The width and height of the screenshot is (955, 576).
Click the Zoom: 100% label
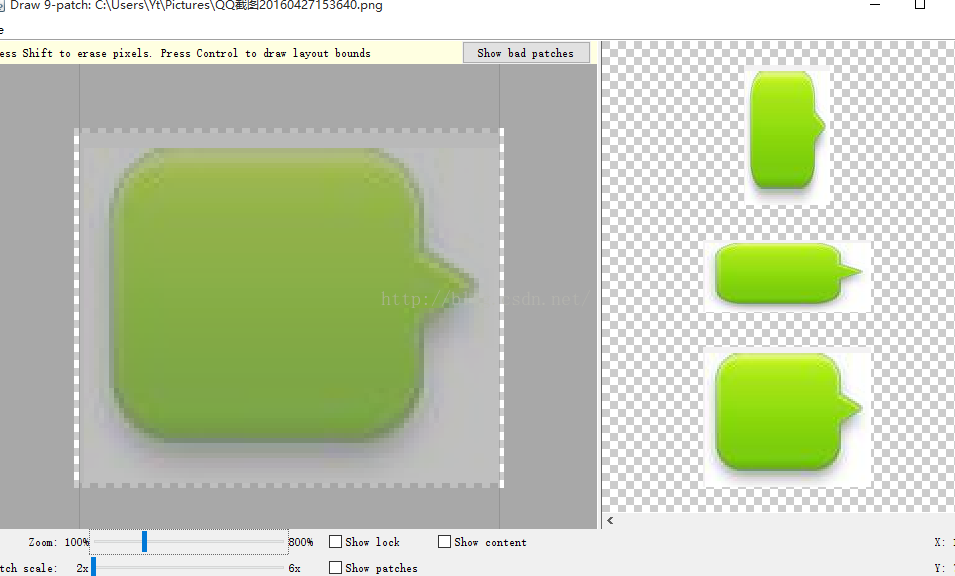click(58, 542)
